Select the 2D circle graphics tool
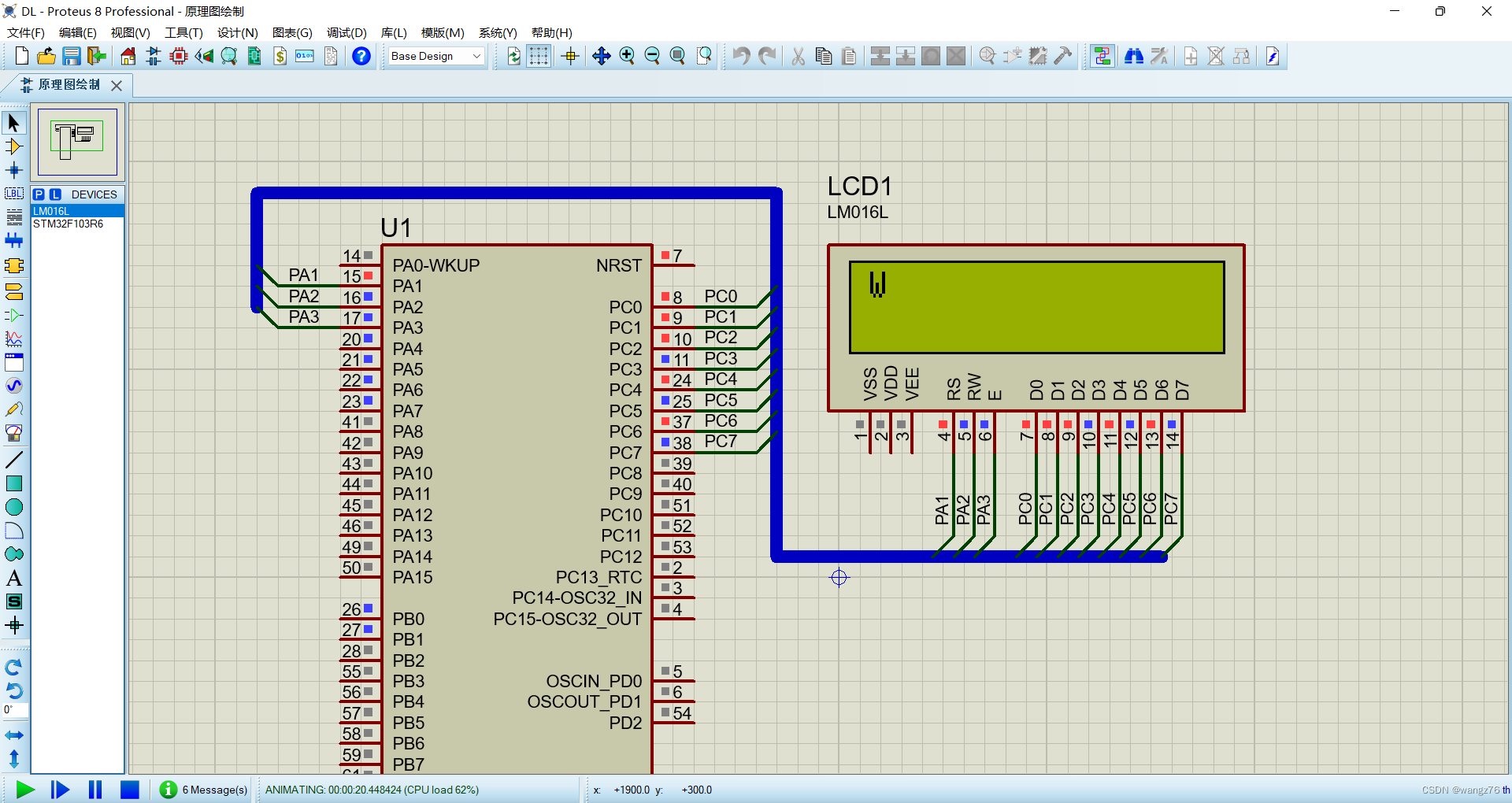The image size is (1512, 803). pyautogui.click(x=13, y=507)
